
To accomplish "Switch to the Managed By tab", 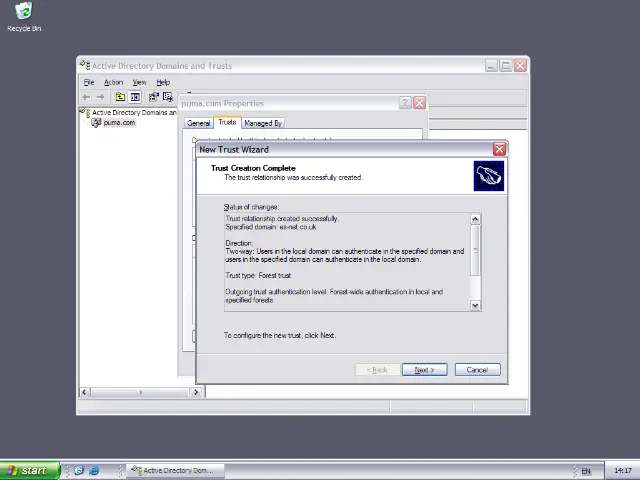I will click(x=263, y=123).
